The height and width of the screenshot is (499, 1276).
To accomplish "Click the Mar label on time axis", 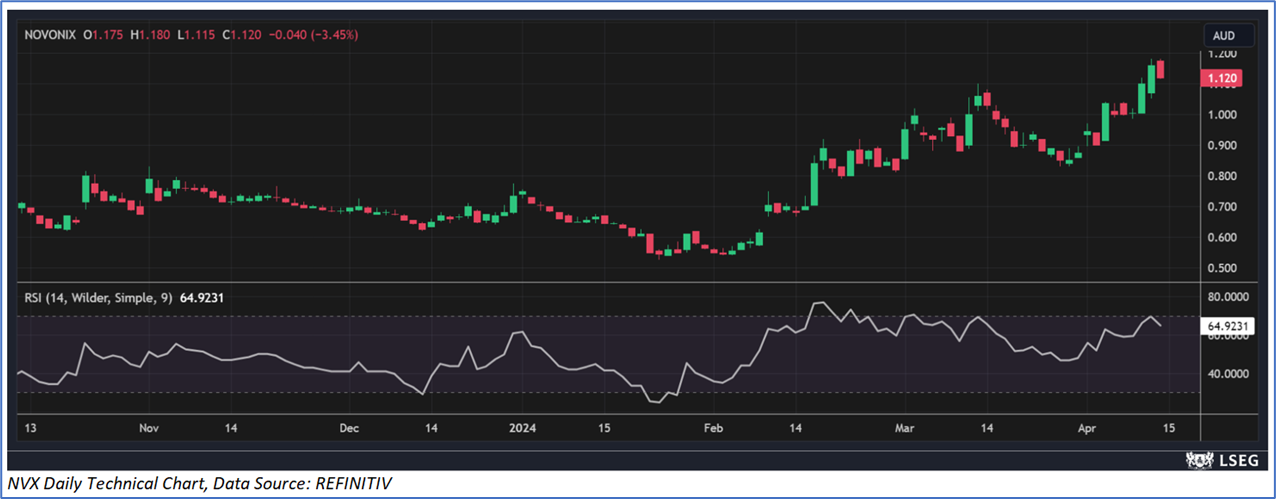I will 905,427.
